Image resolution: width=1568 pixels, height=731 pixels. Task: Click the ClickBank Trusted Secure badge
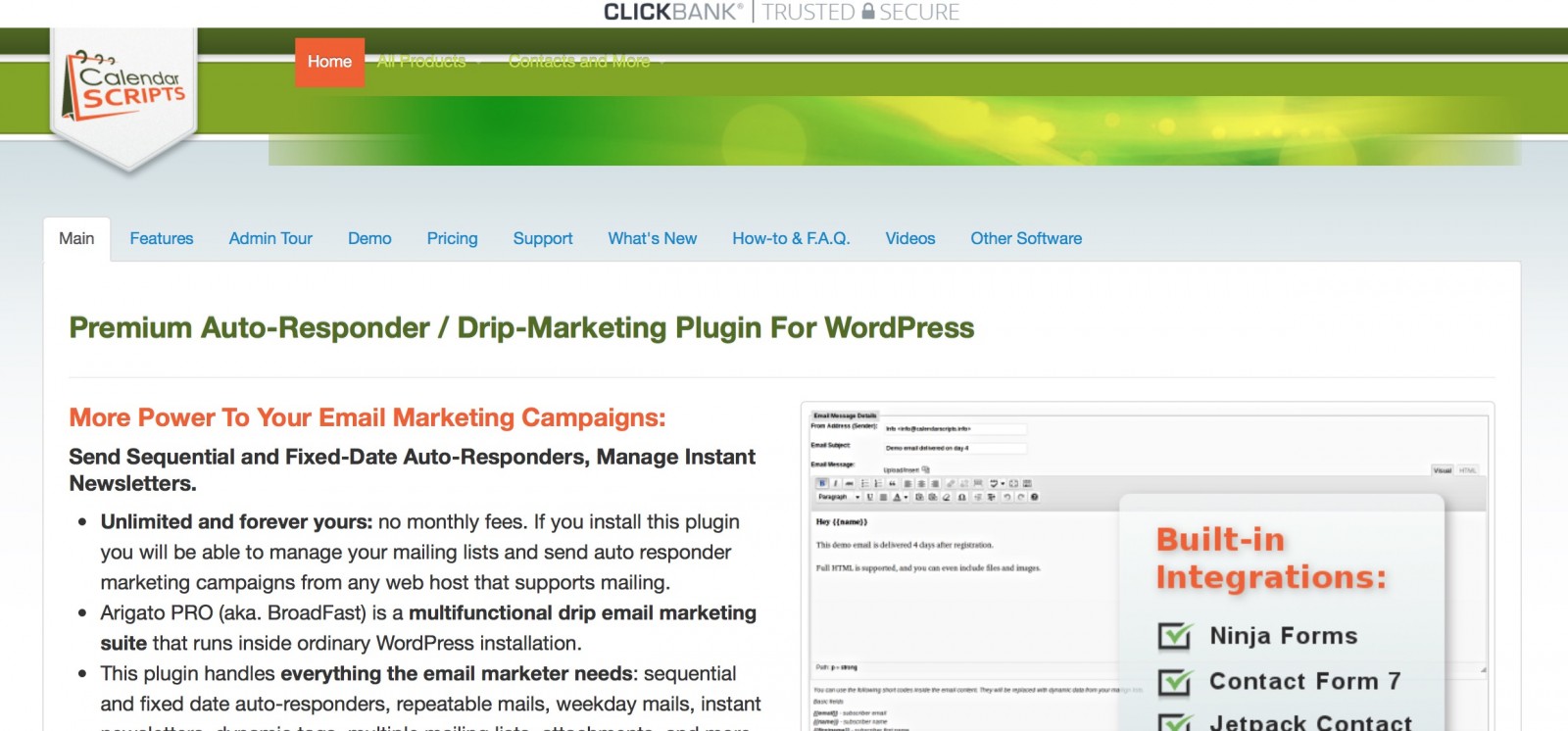pyautogui.click(x=782, y=12)
